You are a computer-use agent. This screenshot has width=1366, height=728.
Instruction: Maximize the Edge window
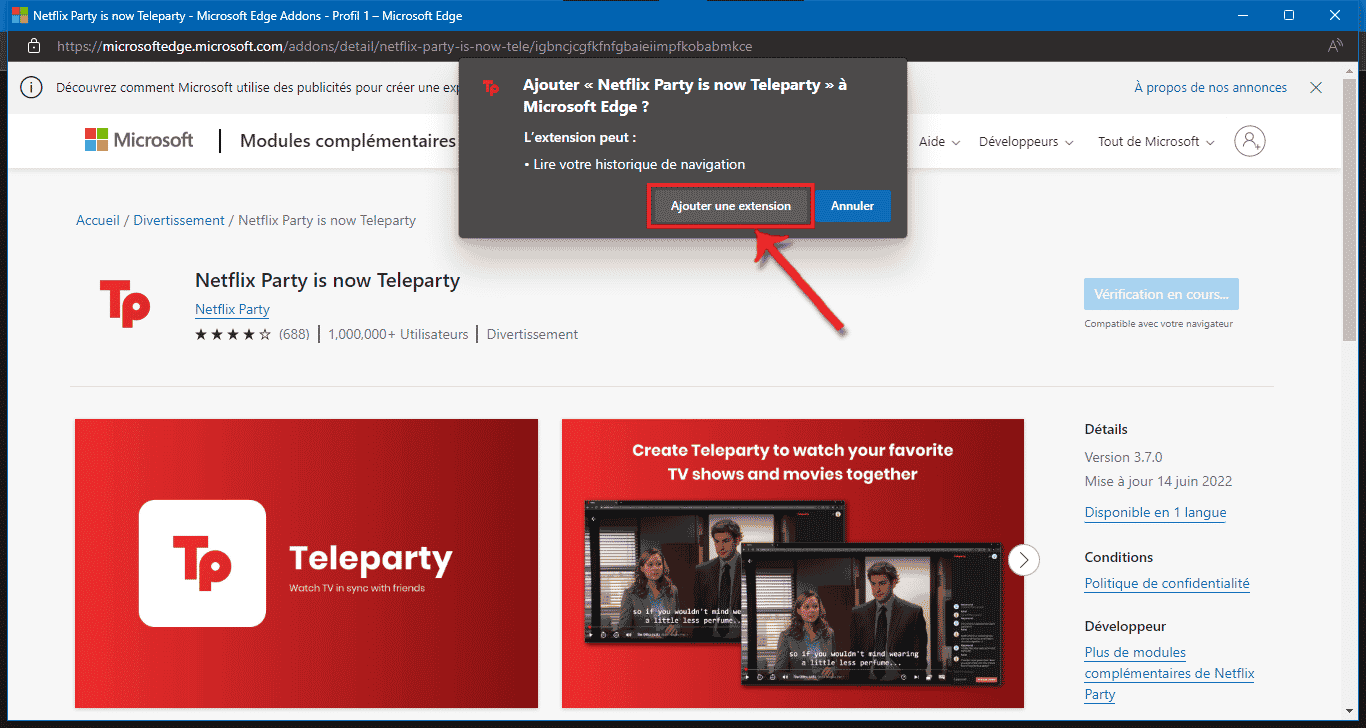[1289, 15]
